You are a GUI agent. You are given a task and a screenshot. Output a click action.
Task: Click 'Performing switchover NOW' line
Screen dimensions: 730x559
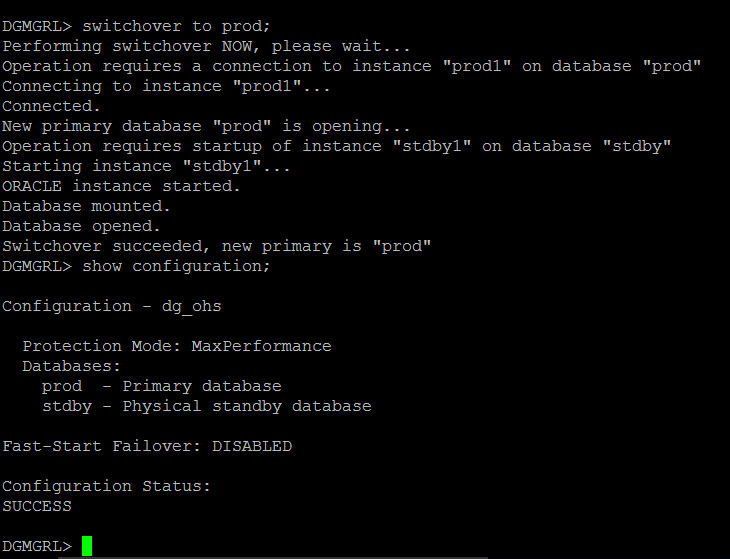[206, 46]
